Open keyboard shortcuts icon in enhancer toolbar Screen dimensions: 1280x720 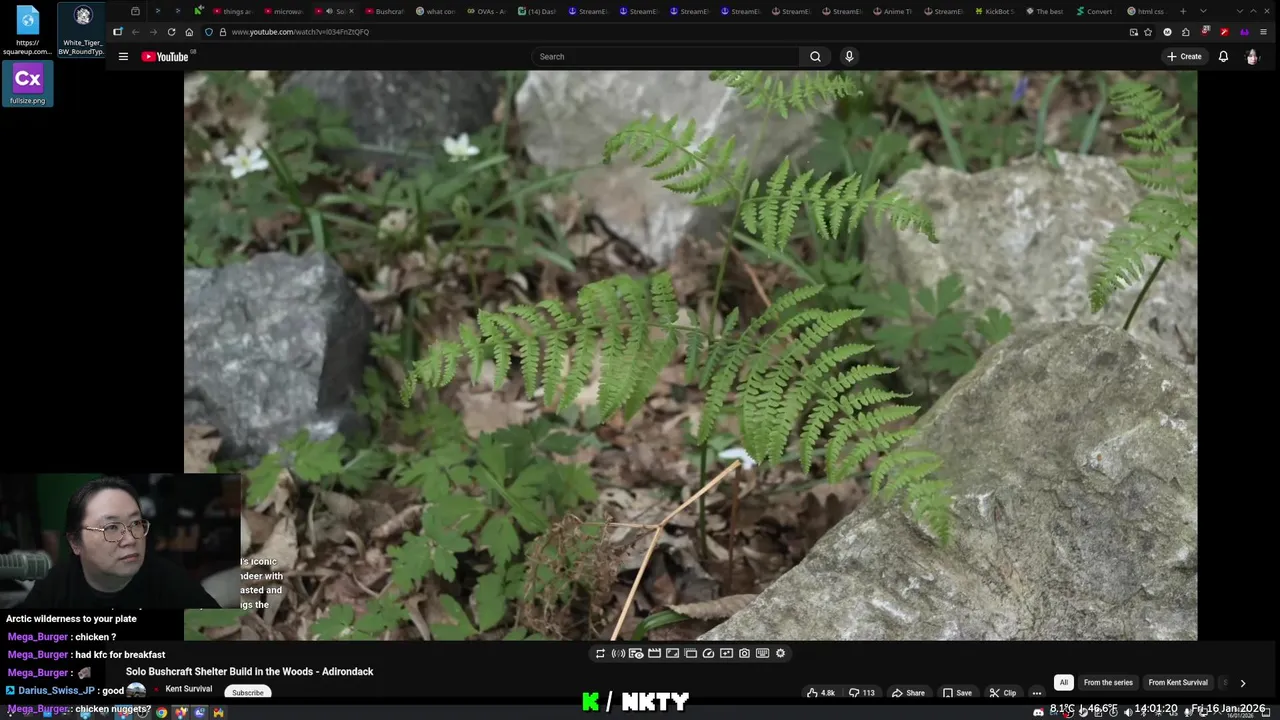pos(762,654)
